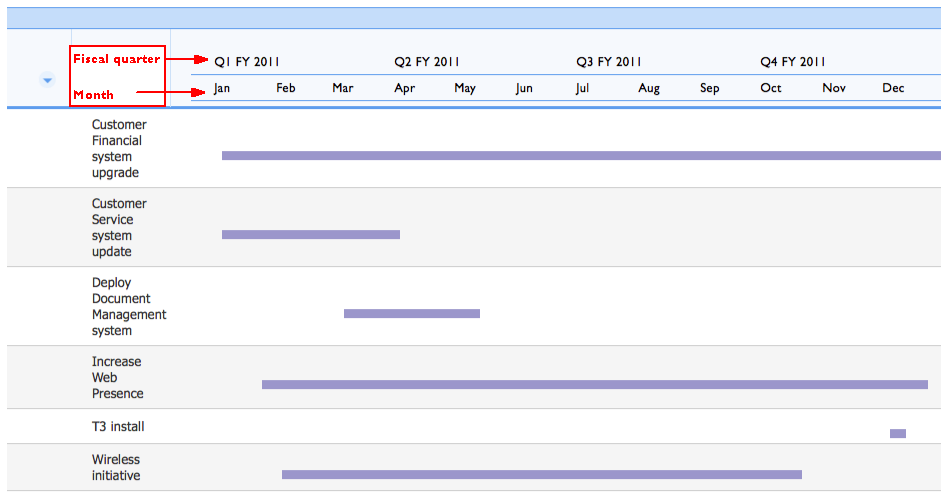Click the small T3 install Gantt bar
The width and height of the screenshot is (941, 494).
(898, 433)
